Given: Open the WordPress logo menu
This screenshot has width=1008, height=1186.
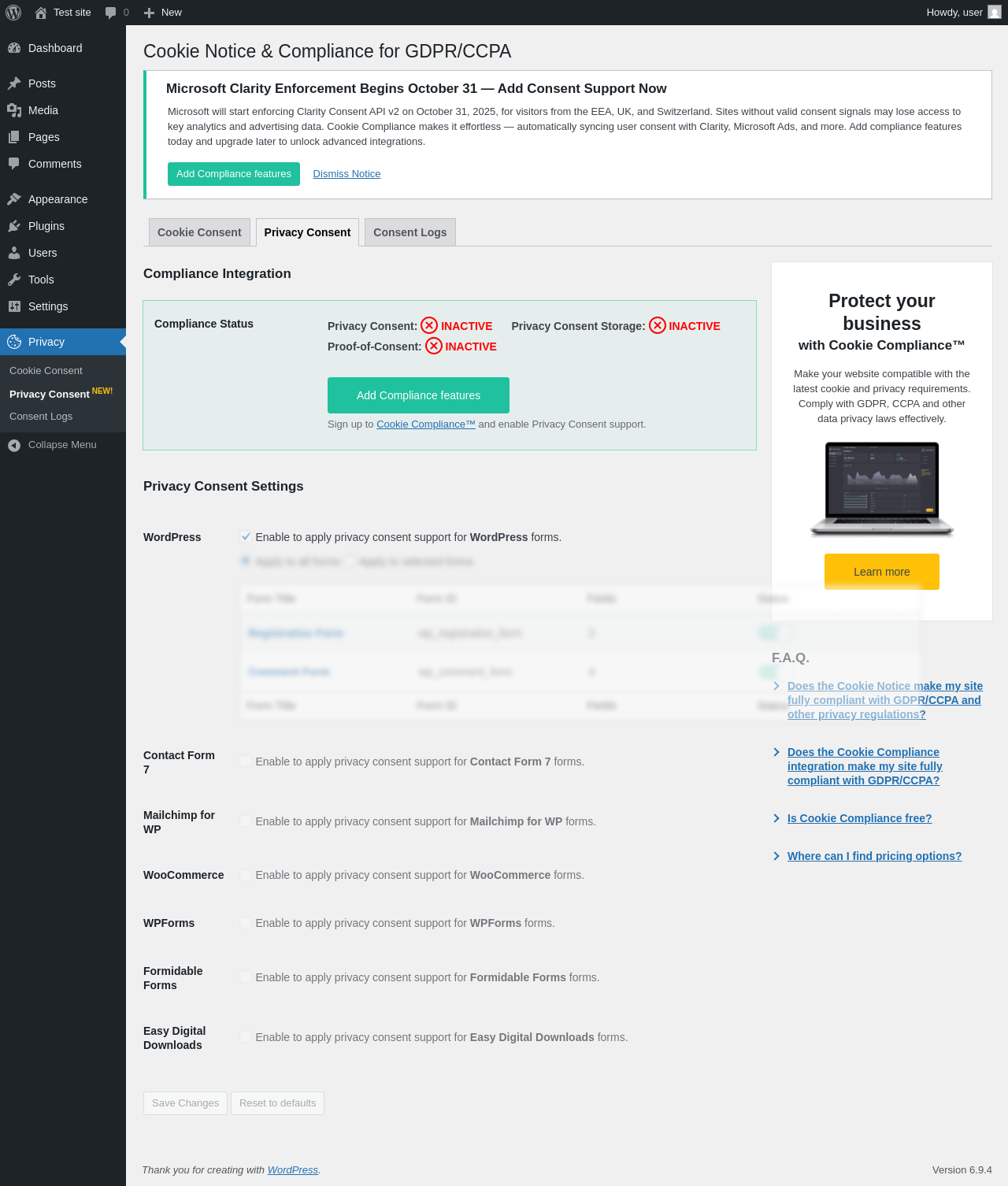Looking at the screenshot, I should click(13, 13).
